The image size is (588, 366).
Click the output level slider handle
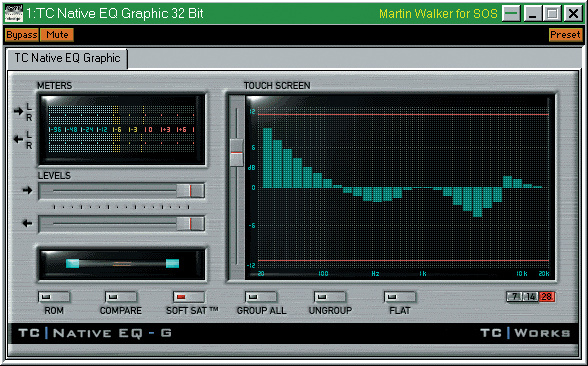point(190,224)
